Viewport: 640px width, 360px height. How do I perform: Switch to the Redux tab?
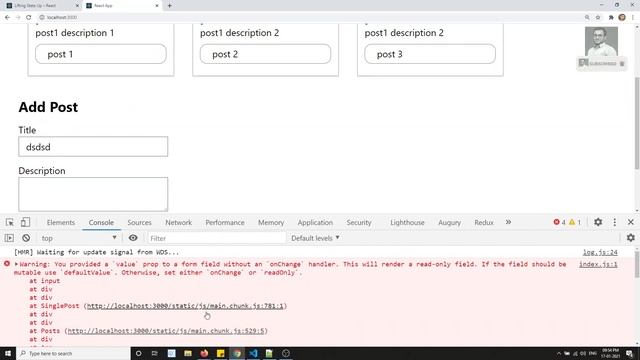pyautogui.click(x=484, y=222)
